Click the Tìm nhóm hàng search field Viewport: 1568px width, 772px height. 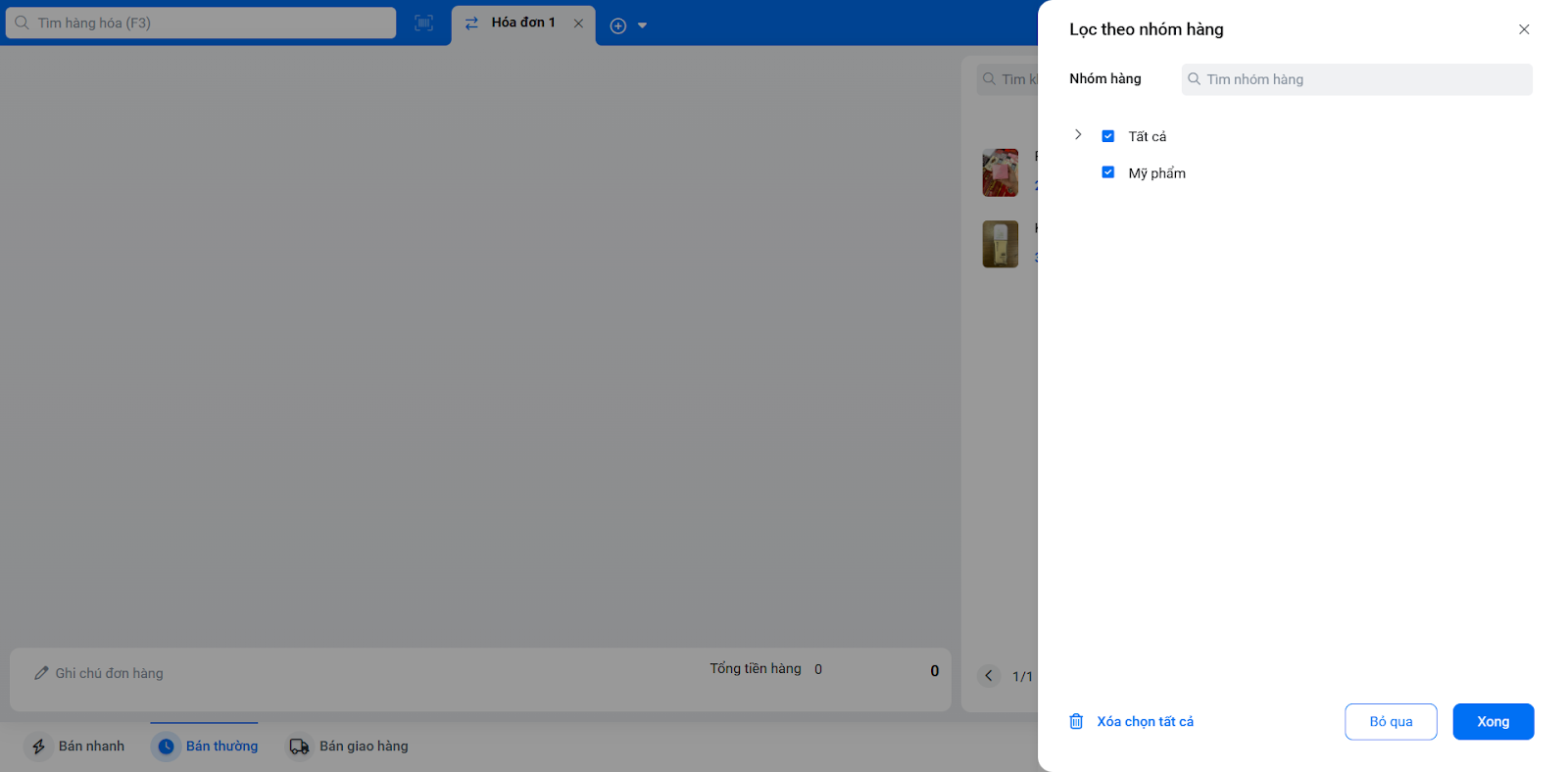1356,79
